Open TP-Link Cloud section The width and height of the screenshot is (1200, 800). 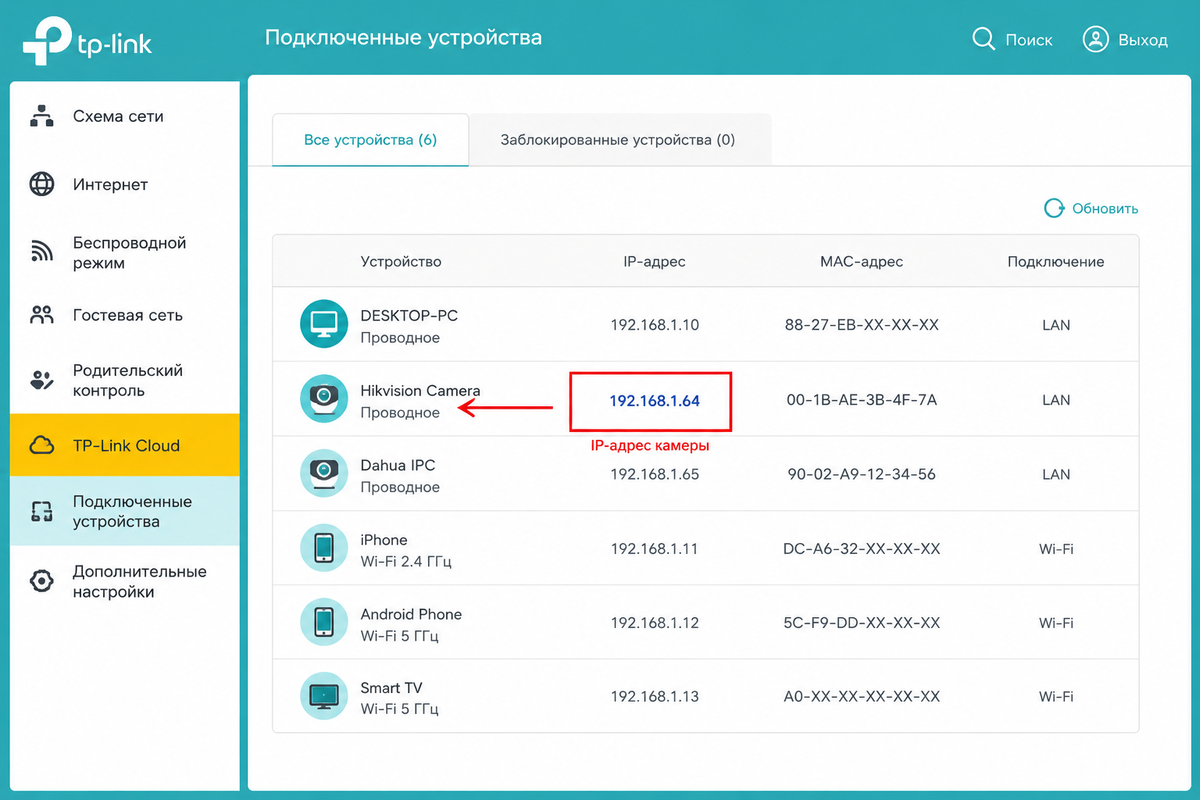pyautogui.click(x=125, y=446)
